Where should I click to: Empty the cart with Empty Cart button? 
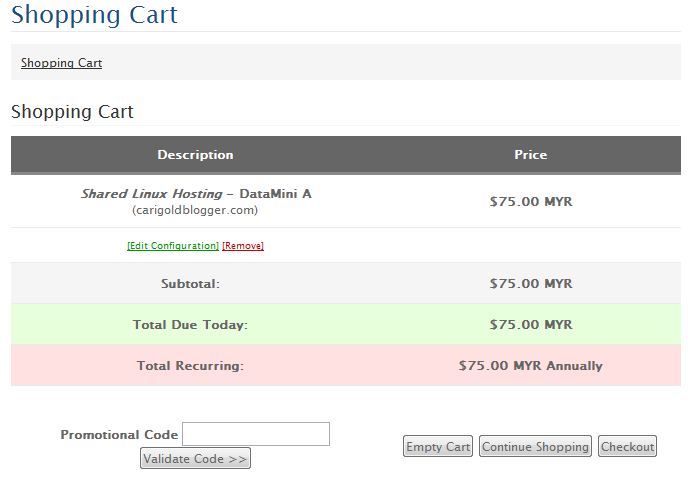tap(438, 446)
